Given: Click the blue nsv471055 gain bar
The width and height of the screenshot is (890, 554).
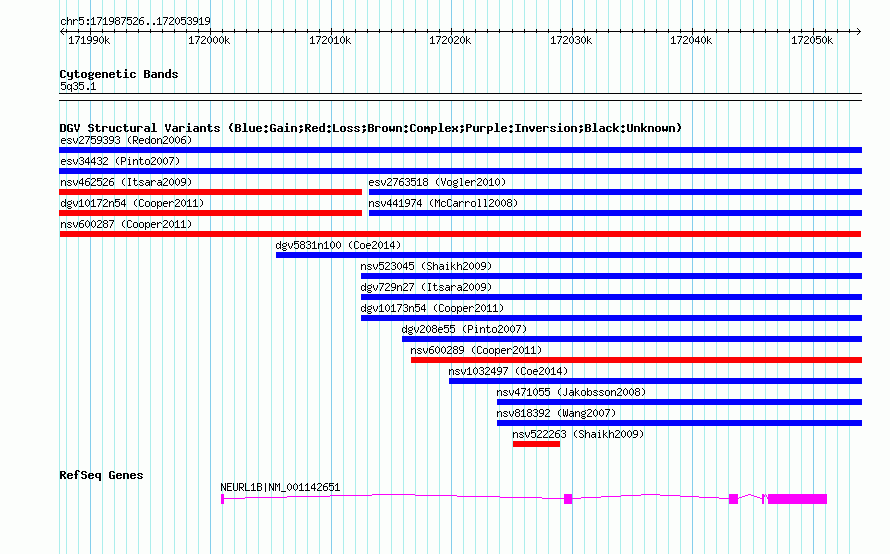Looking at the screenshot, I should click(679, 402).
